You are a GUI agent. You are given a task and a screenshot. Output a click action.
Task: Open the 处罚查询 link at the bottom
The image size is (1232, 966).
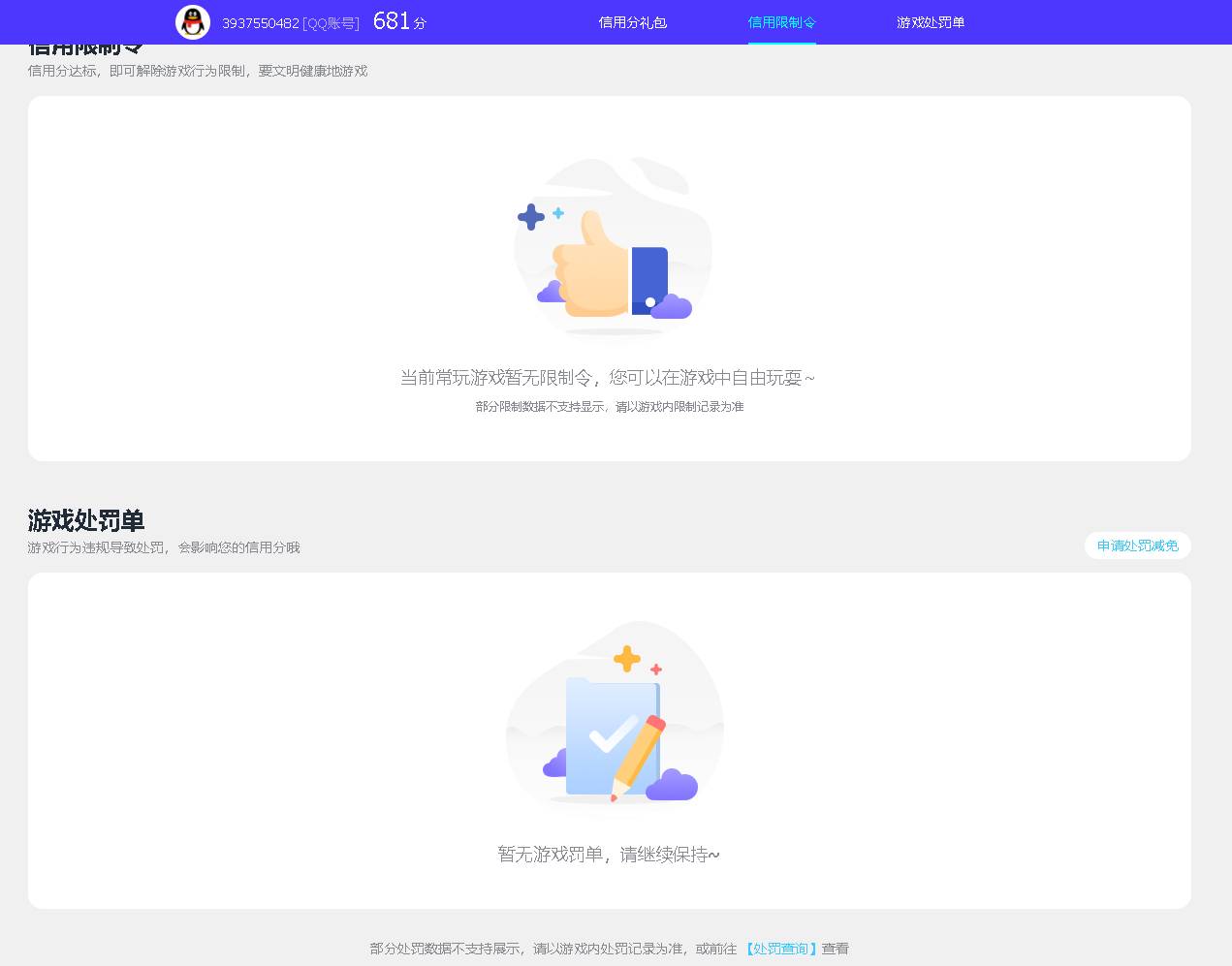click(779, 949)
